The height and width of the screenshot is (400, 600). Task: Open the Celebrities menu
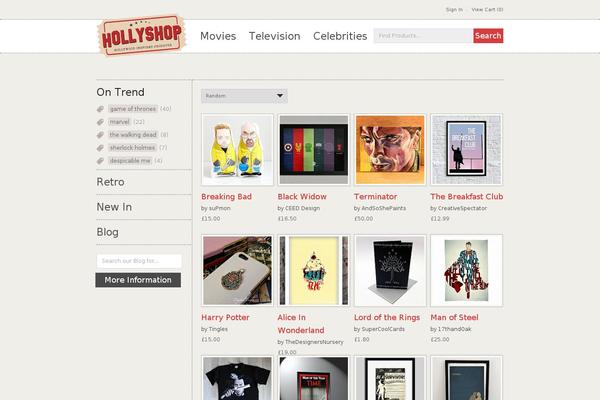tap(340, 36)
